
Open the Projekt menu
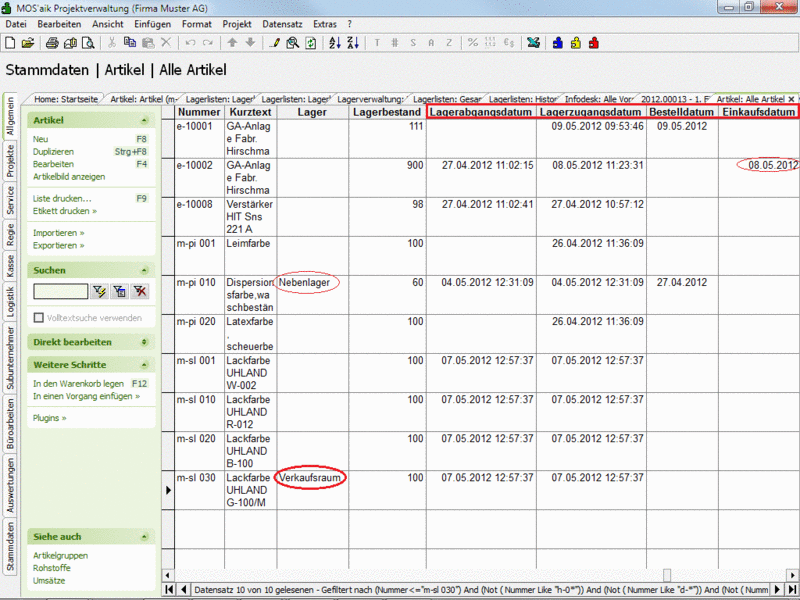tap(237, 24)
